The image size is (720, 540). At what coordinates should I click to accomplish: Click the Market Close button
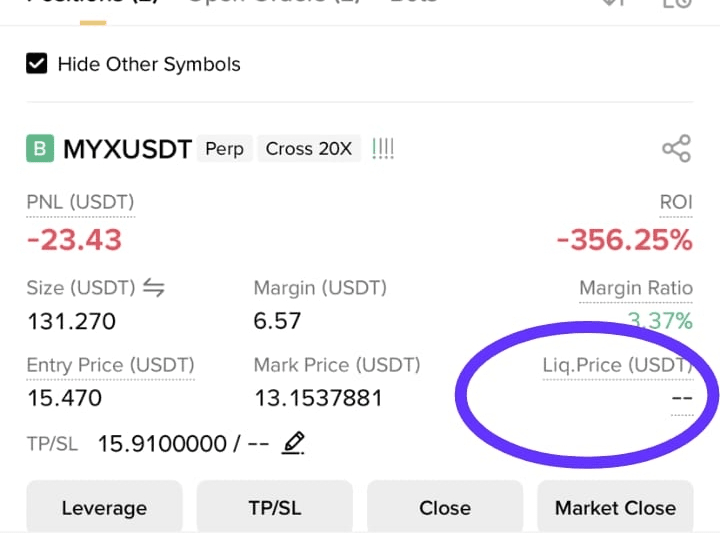pyautogui.click(x=615, y=507)
